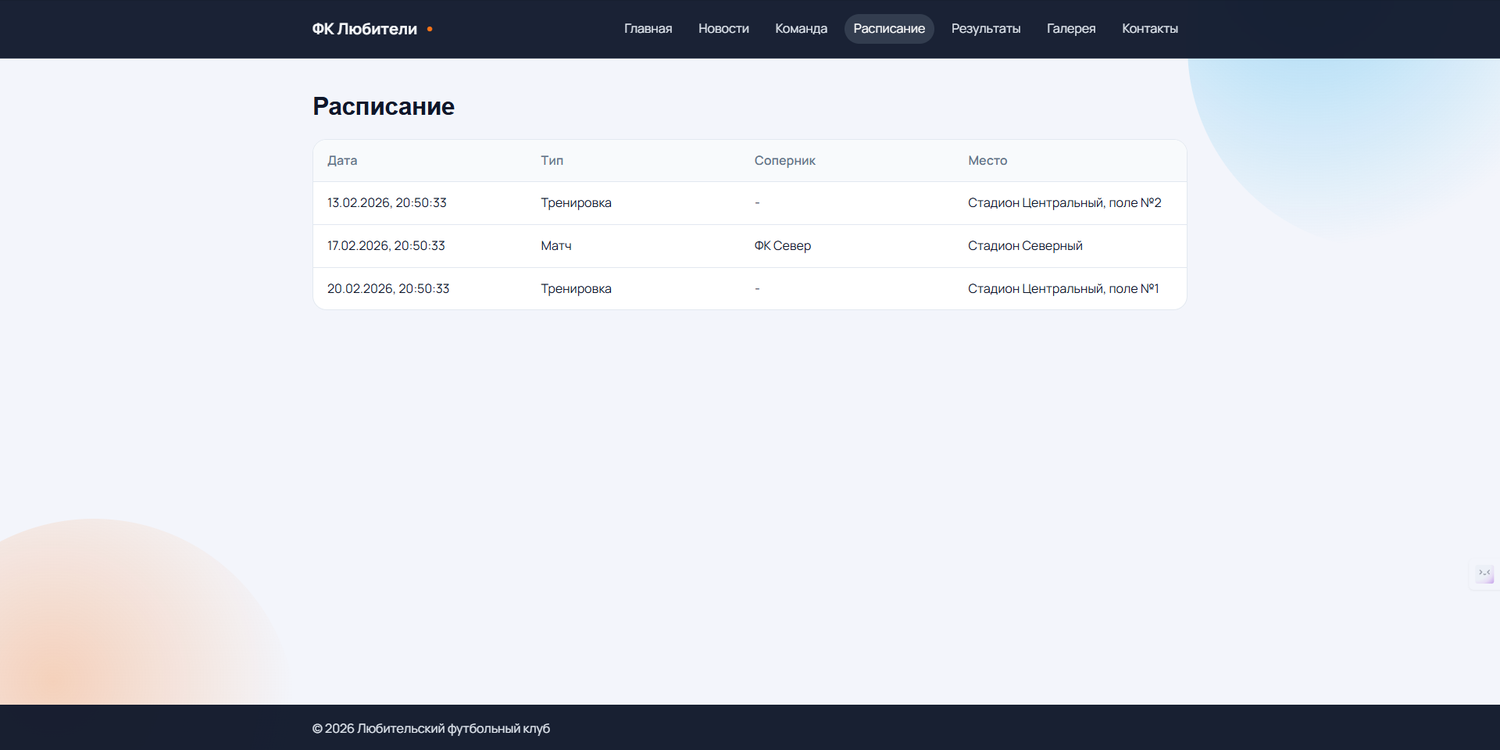The image size is (1500, 750).
Task: Click the floating widget icon at right edge
Action: 1485,574
